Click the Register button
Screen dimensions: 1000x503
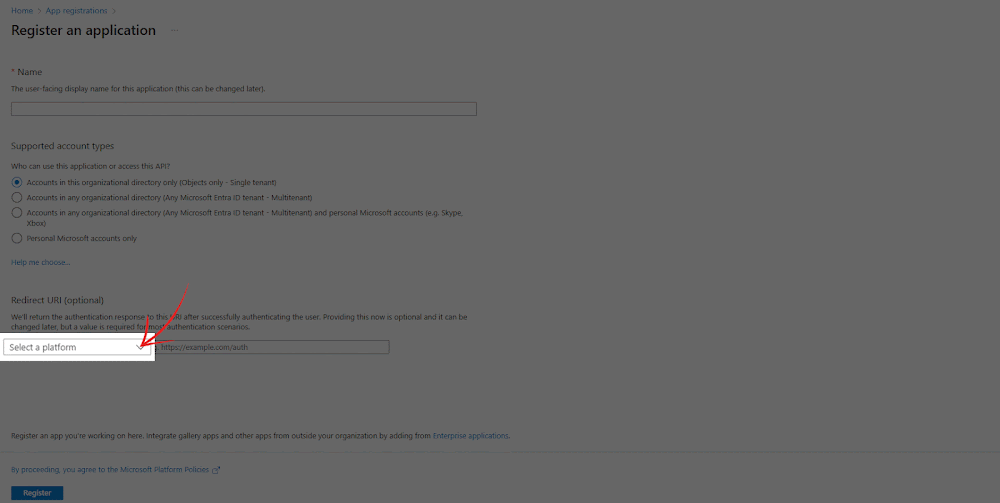click(x=37, y=493)
